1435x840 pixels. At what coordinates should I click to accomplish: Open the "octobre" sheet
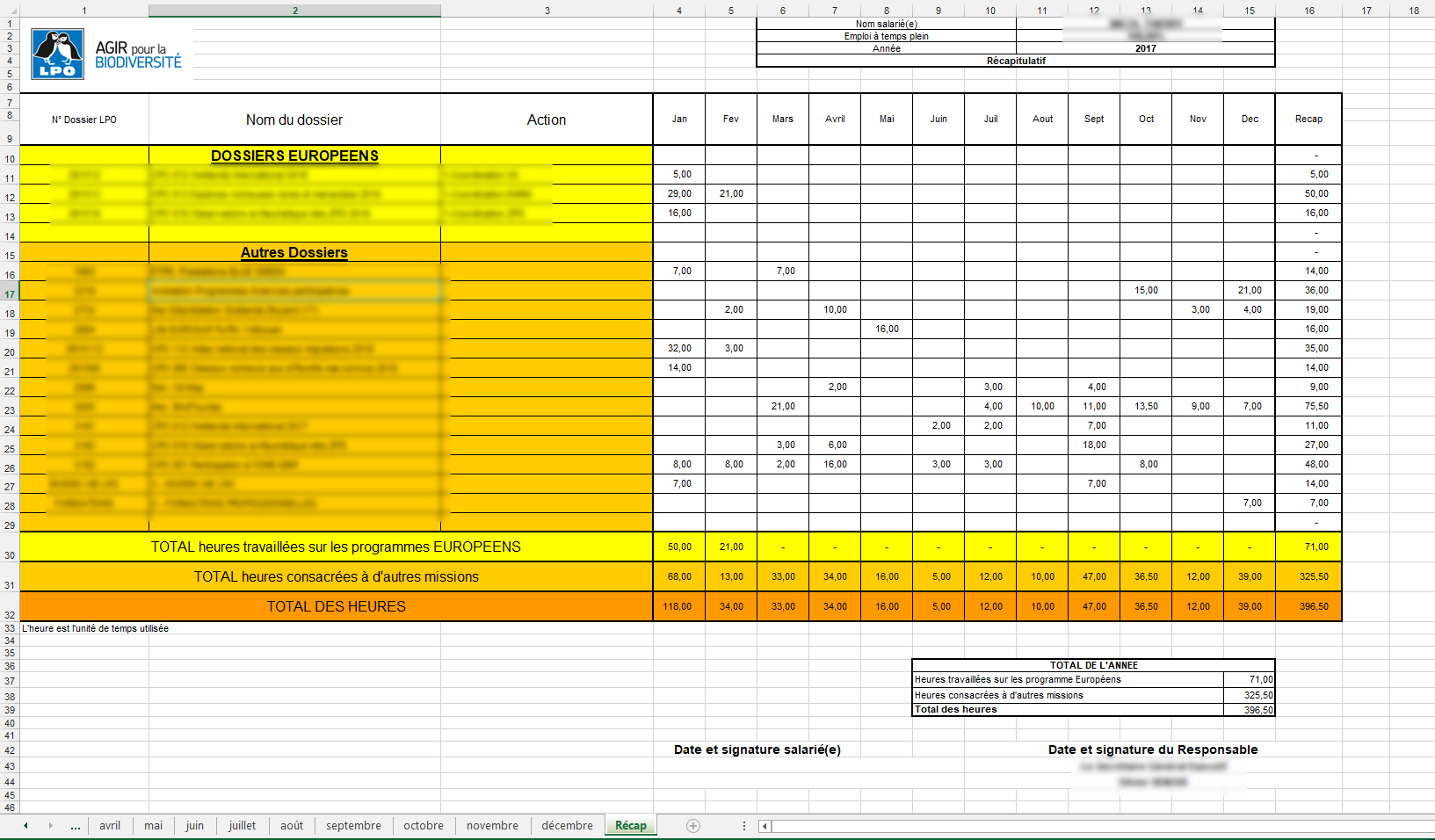click(424, 826)
